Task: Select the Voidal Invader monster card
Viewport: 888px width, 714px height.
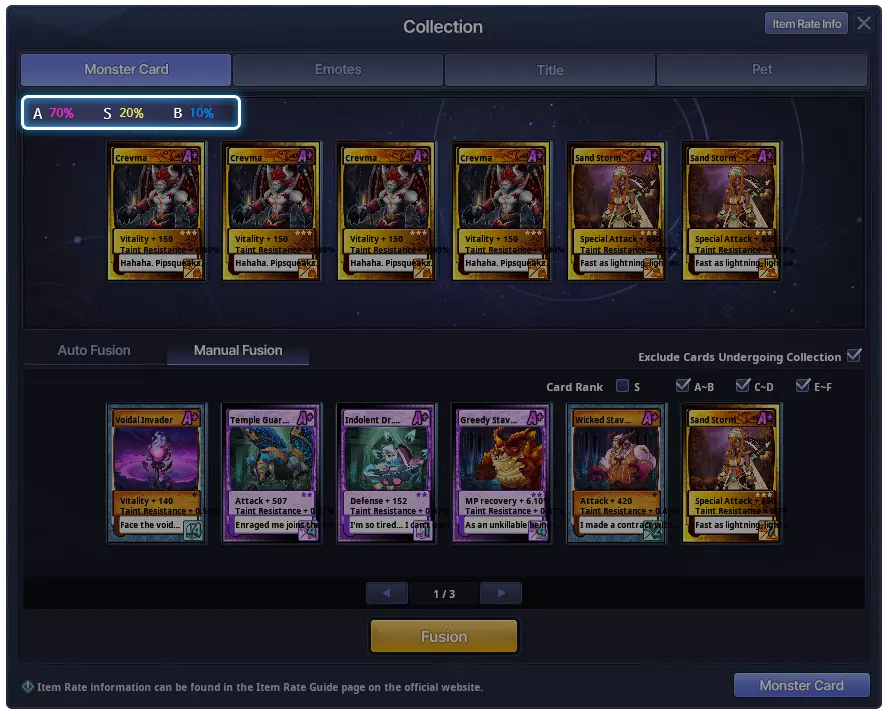Action: coord(156,473)
